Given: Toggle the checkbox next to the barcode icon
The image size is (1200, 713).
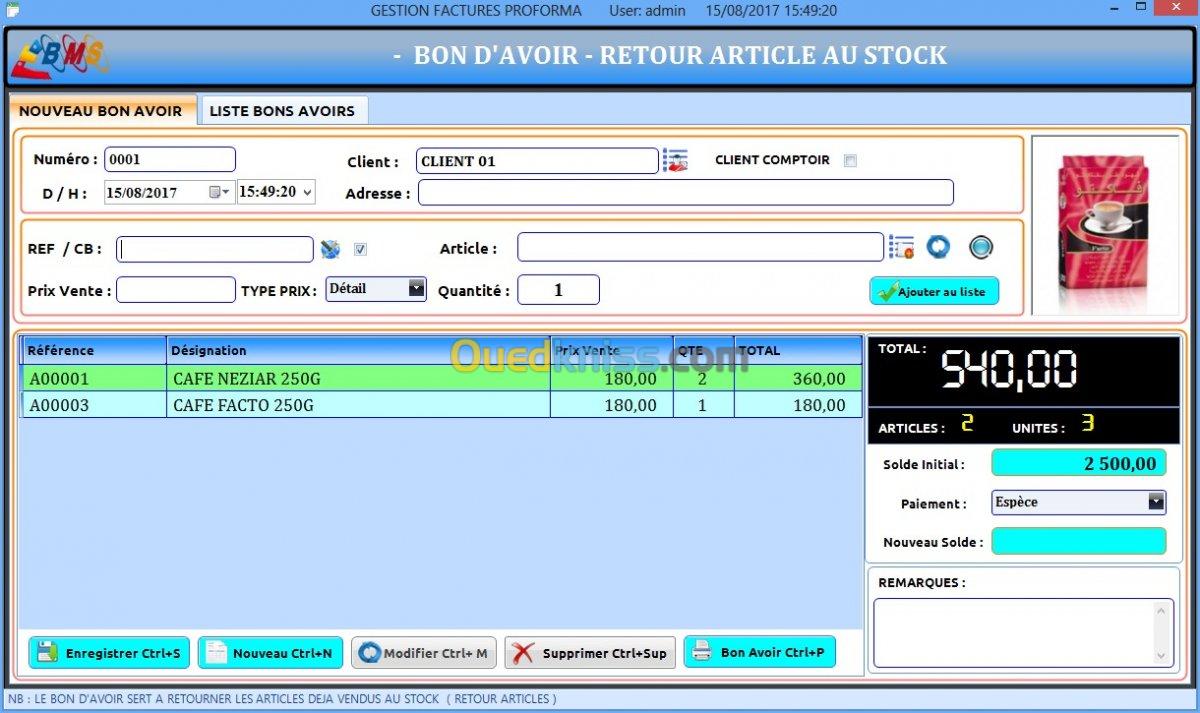Looking at the screenshot, I should (x=361, y=249).
